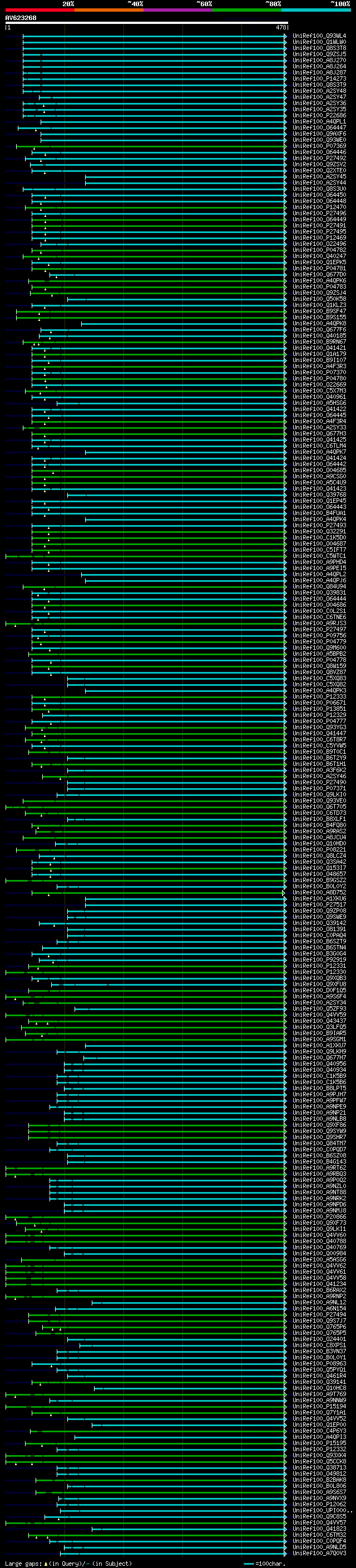Select hit label UniRef100_Q9AXF6
Image resolution: width=356 pixels, height=1568 pixels.
click(319, 134)
